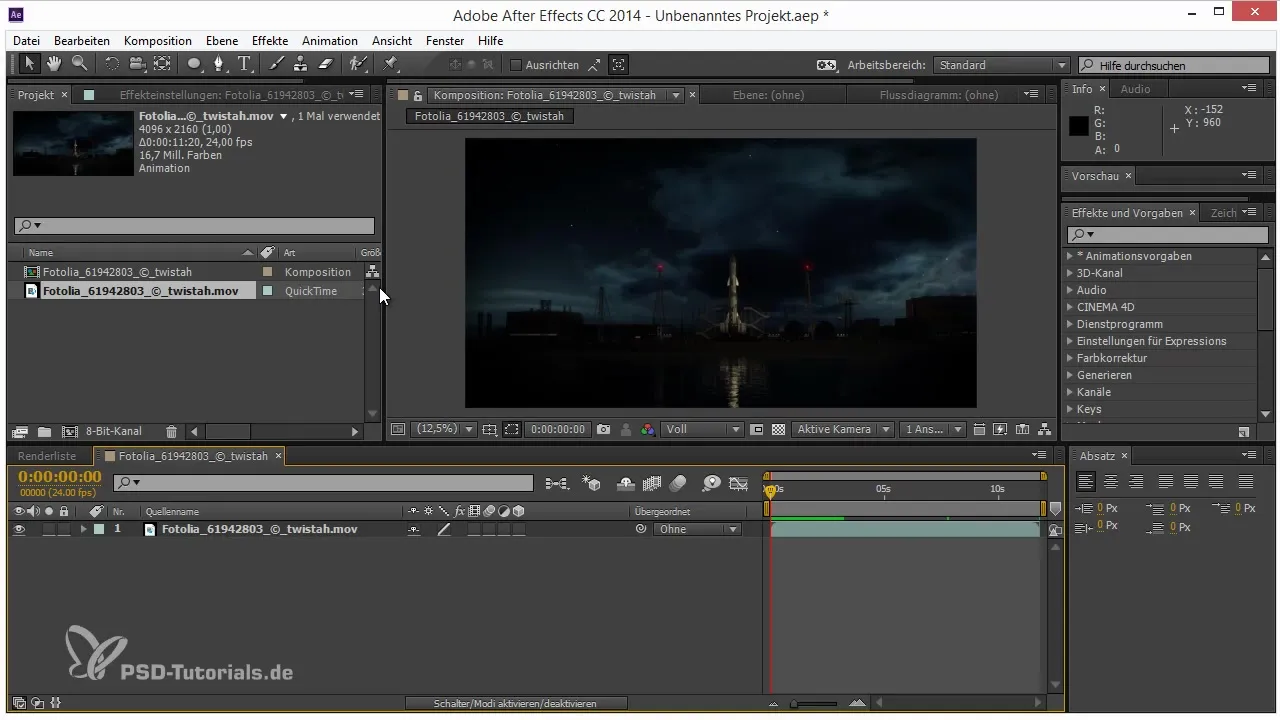Image resolution: width=1280 pixels, height=720 pixels.
Task: Toggle the transparency grid in viewer
Action: [778, 429]
